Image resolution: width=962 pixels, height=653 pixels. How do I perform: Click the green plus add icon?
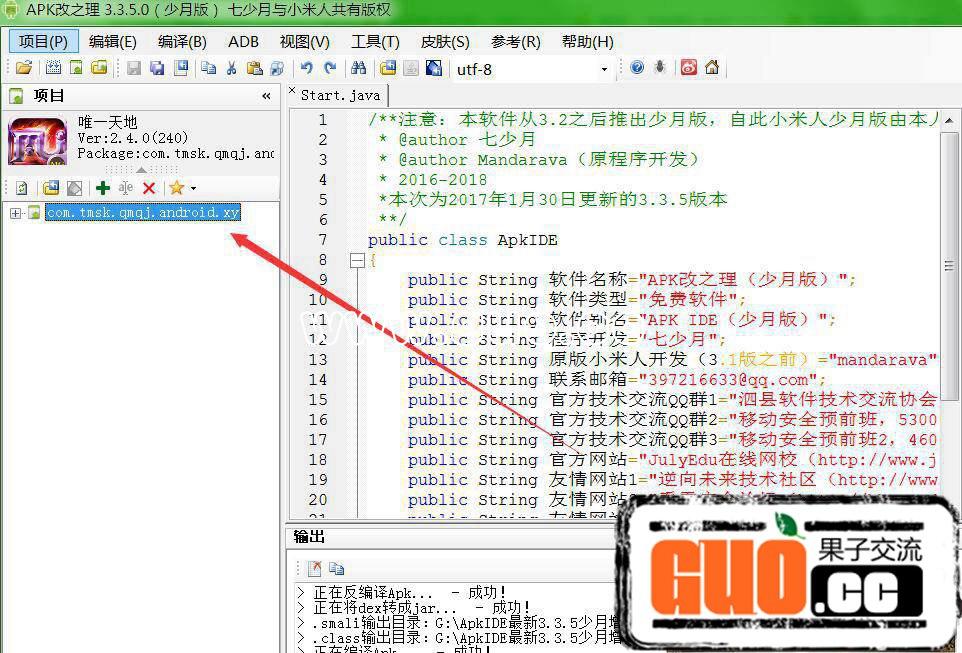(102, 188)
